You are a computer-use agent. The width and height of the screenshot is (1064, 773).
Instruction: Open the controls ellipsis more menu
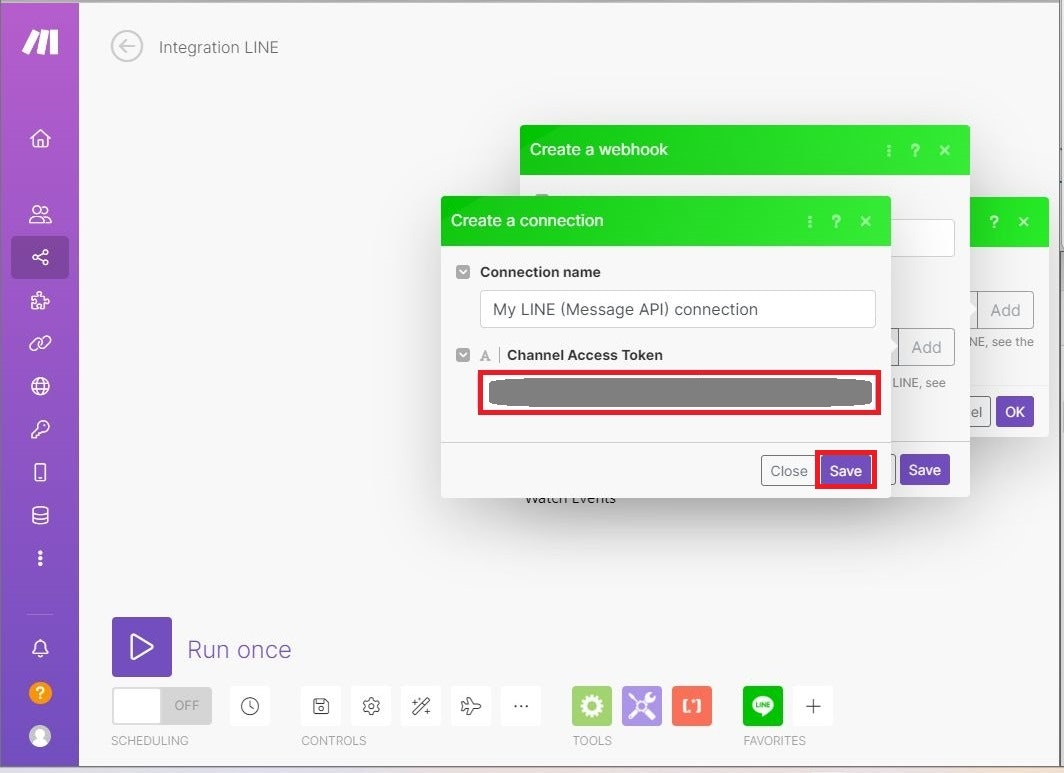pos(521,706)
